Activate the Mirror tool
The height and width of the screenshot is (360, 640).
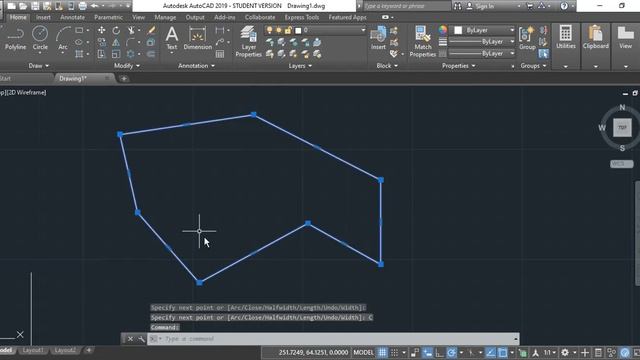click(x=116, y=42)
